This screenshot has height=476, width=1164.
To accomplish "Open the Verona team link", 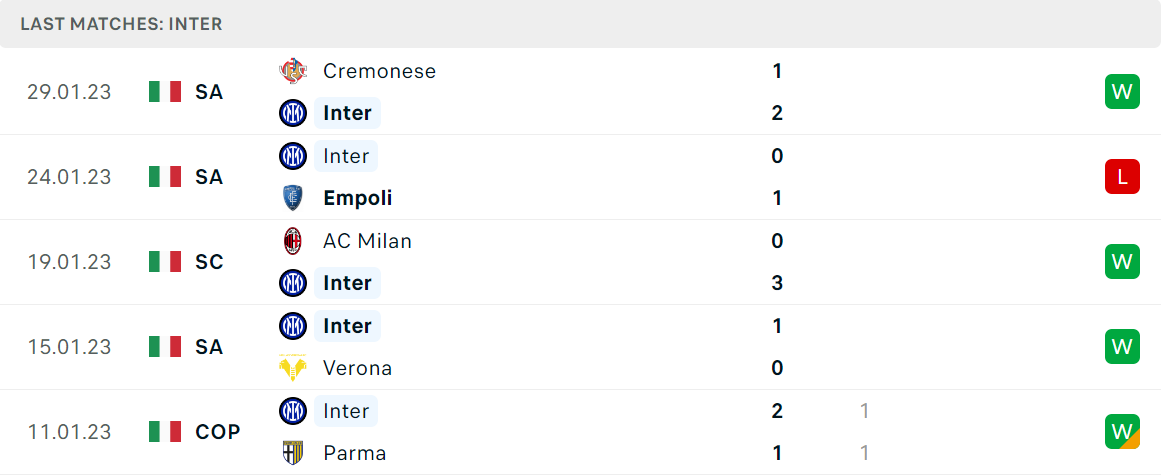I will click(357, 368).
